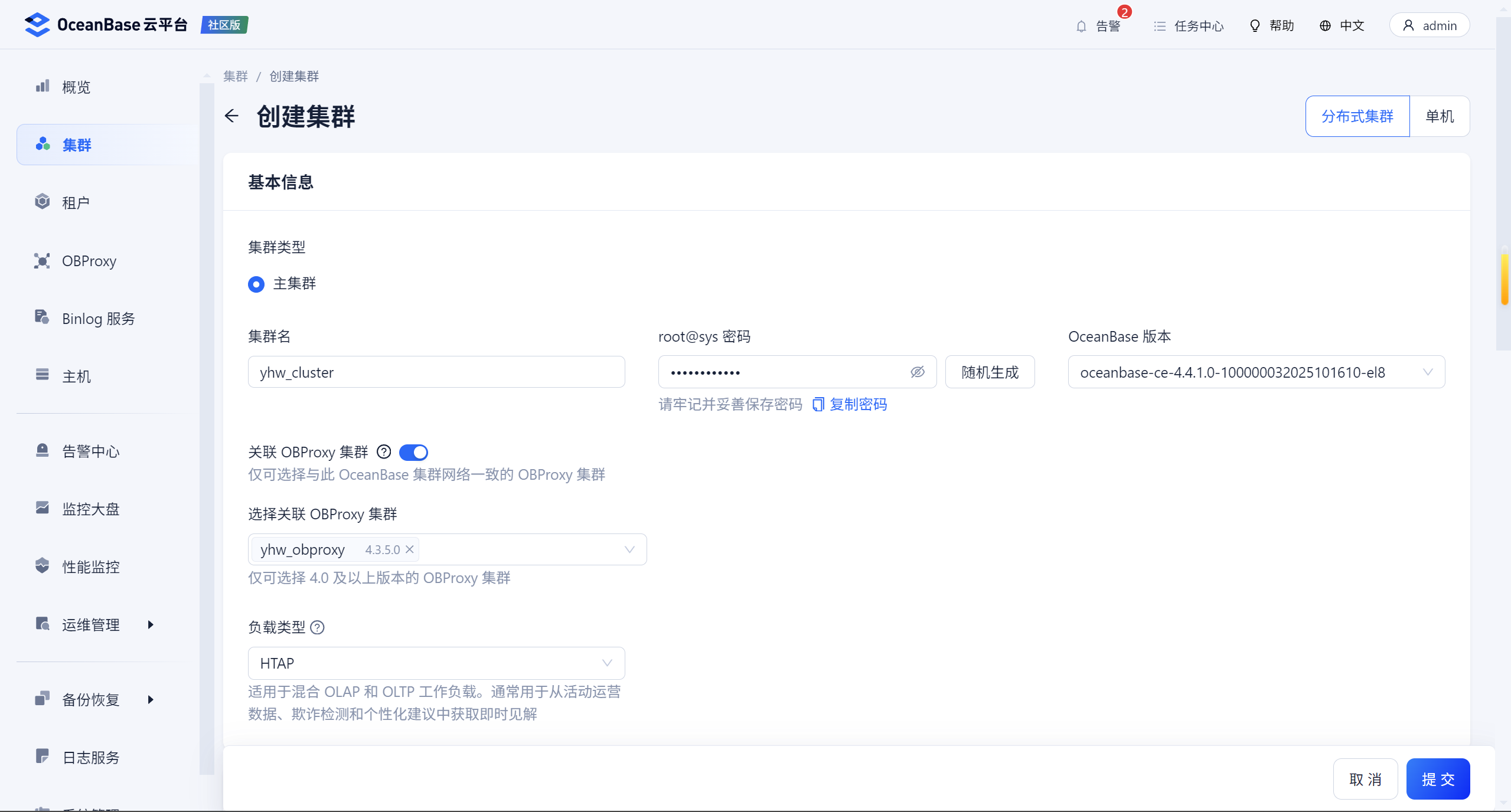Screen dimensions: 1511x812
Task: Switch to the 单机 tab
Action: click(1439, 116)
